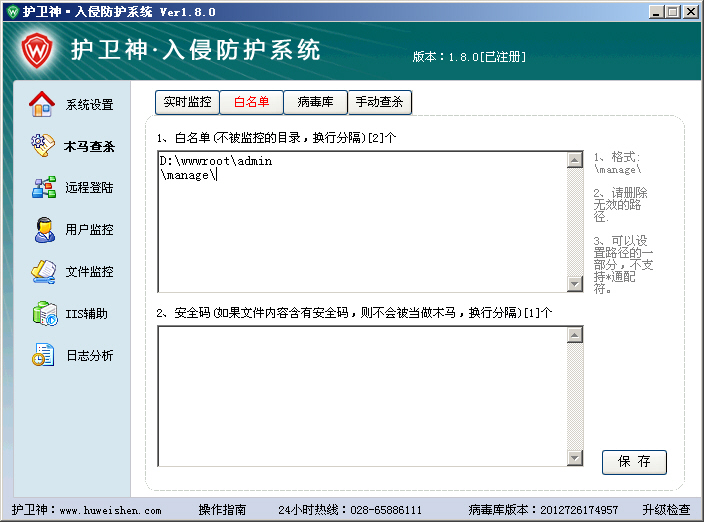Open the 手动查杀 tab

pos(380,102)
